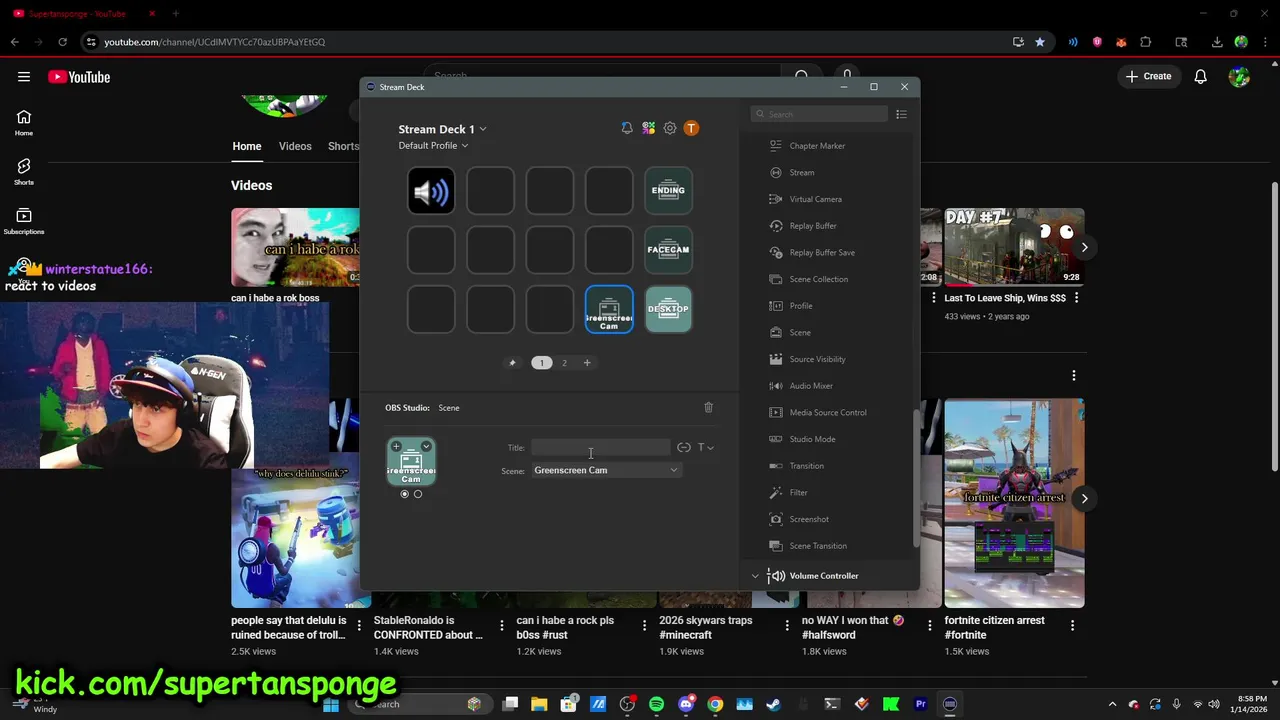1280x720 pixels.
Task: Toggle action list view icon next to search
Action: click(901, 114)
